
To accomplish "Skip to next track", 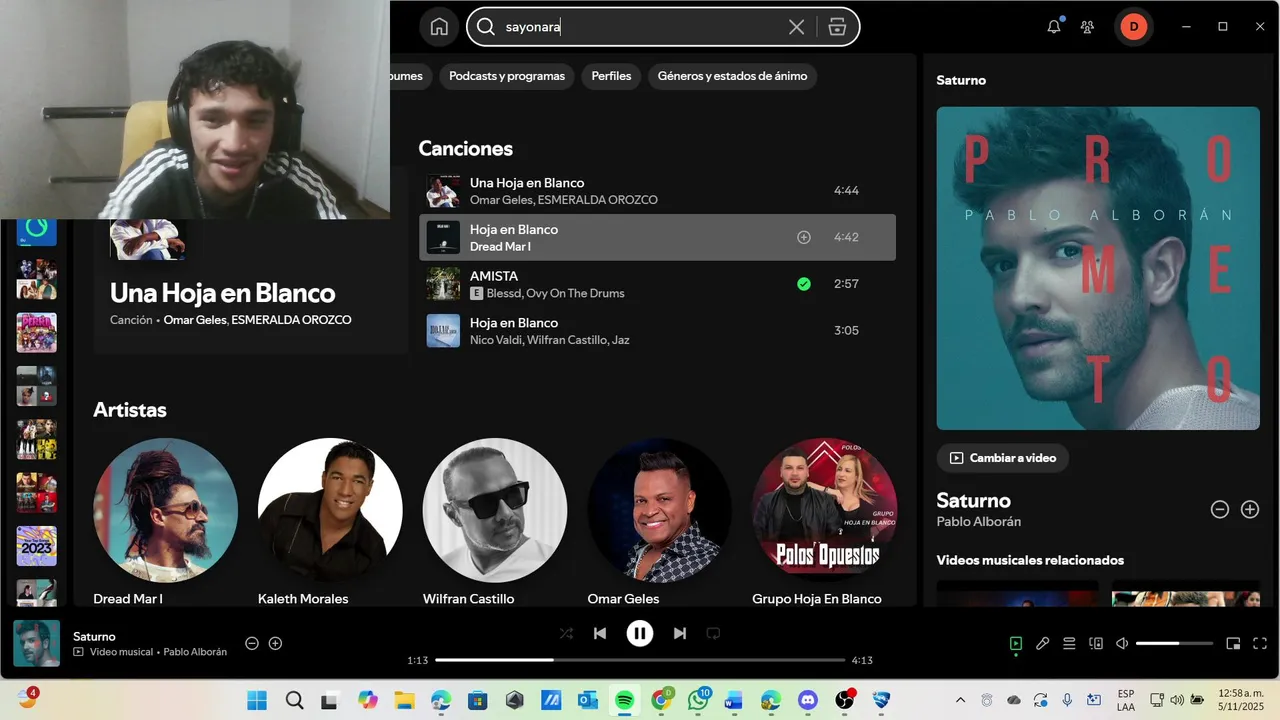I will click(x=680, y=633).
